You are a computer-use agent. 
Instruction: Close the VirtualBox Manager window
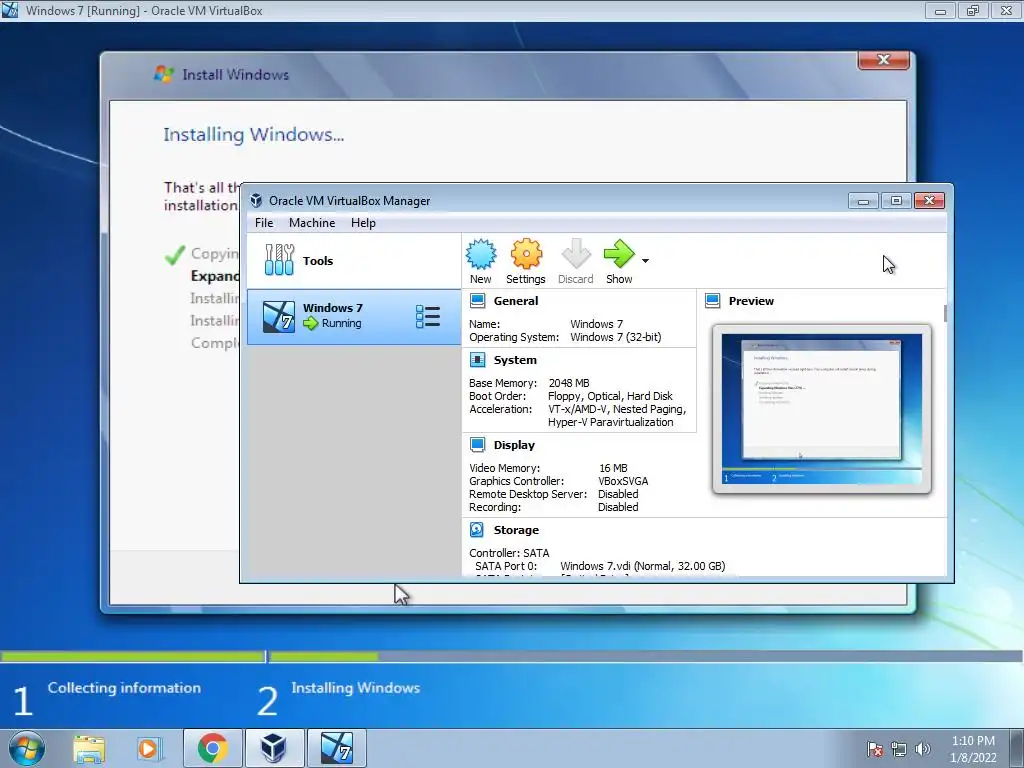tap(929, 200)
